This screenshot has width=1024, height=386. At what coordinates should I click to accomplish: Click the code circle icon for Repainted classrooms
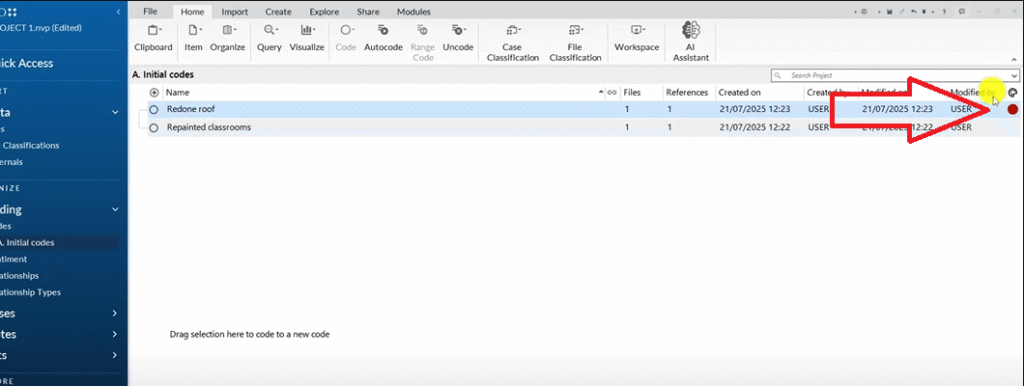pos(154,127)
